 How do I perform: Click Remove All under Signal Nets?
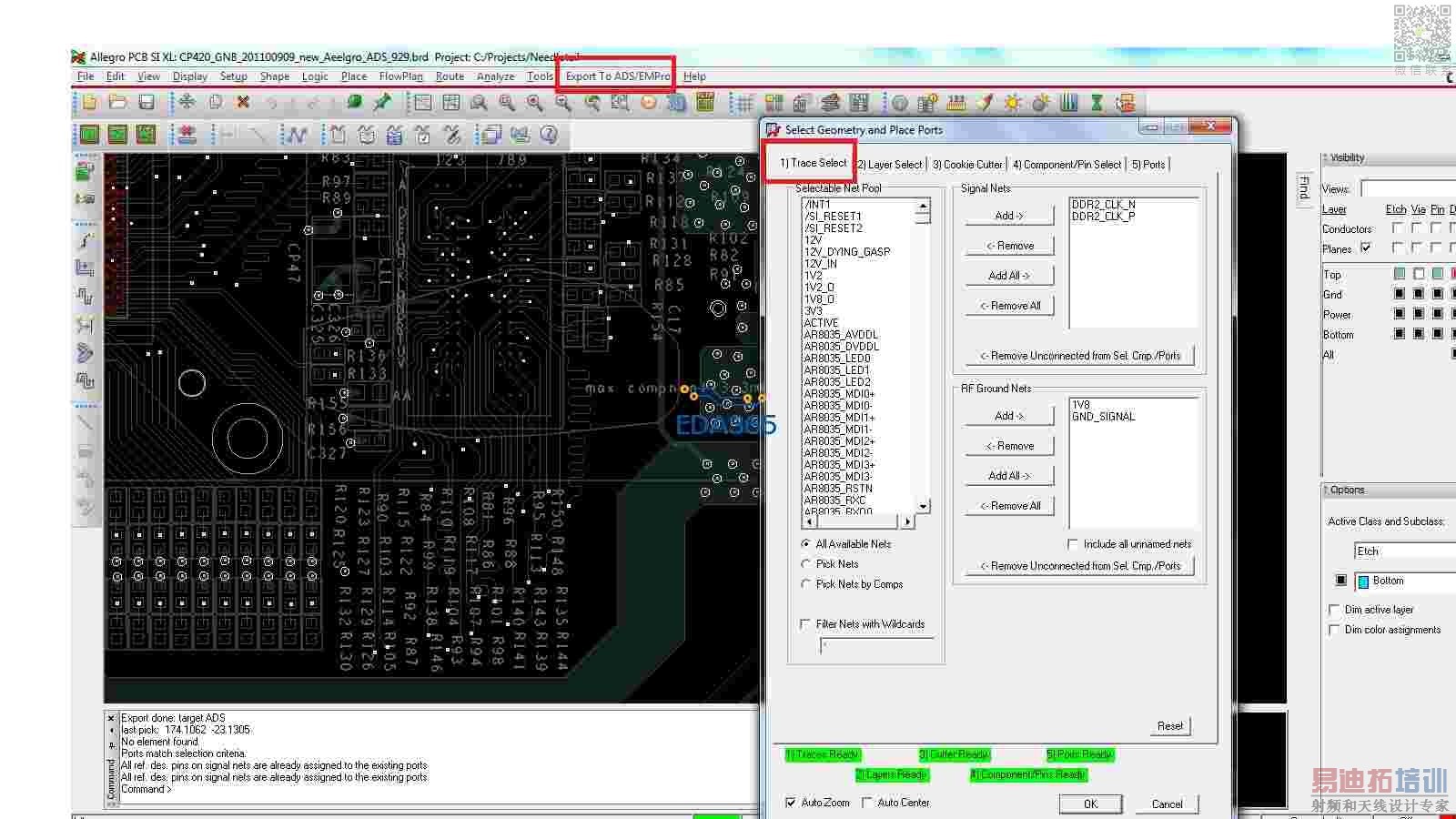point(1009,306)
